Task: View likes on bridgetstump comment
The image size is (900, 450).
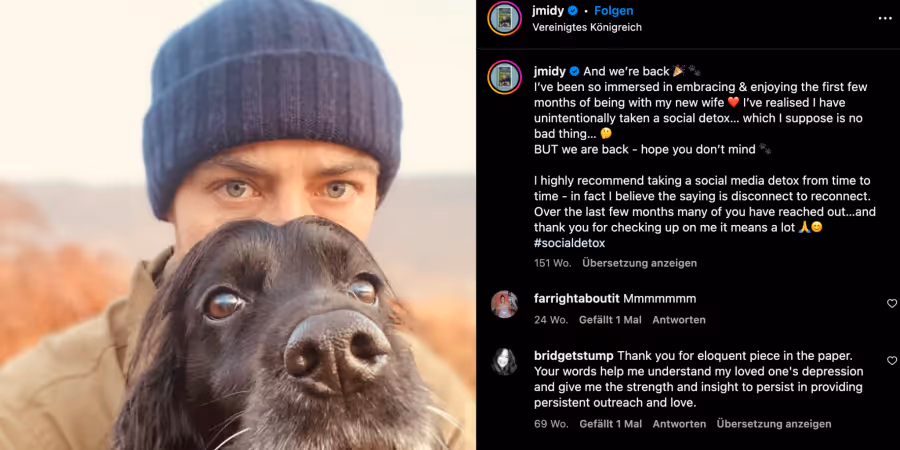Action: 610,424
